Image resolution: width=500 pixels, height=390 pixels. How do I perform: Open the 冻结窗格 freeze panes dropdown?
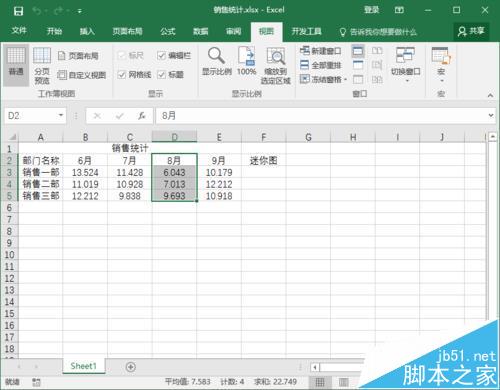point(323,79)
